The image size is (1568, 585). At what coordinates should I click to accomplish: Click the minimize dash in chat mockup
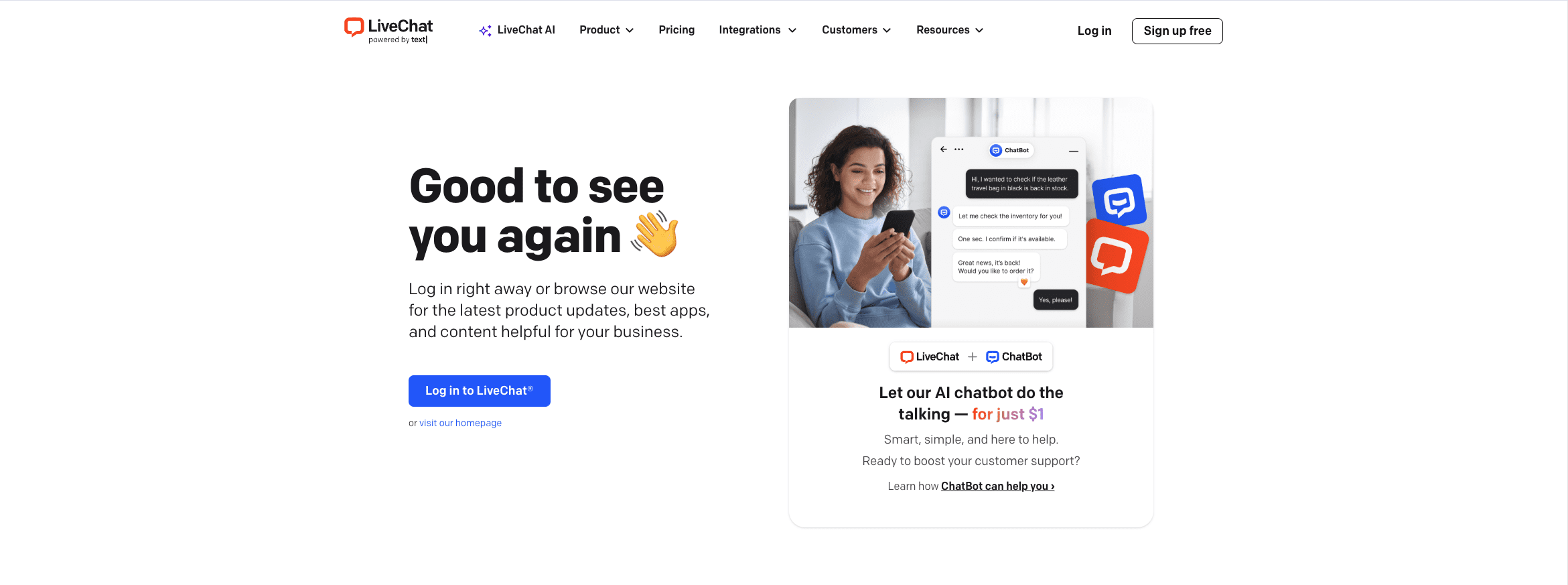1074,151
